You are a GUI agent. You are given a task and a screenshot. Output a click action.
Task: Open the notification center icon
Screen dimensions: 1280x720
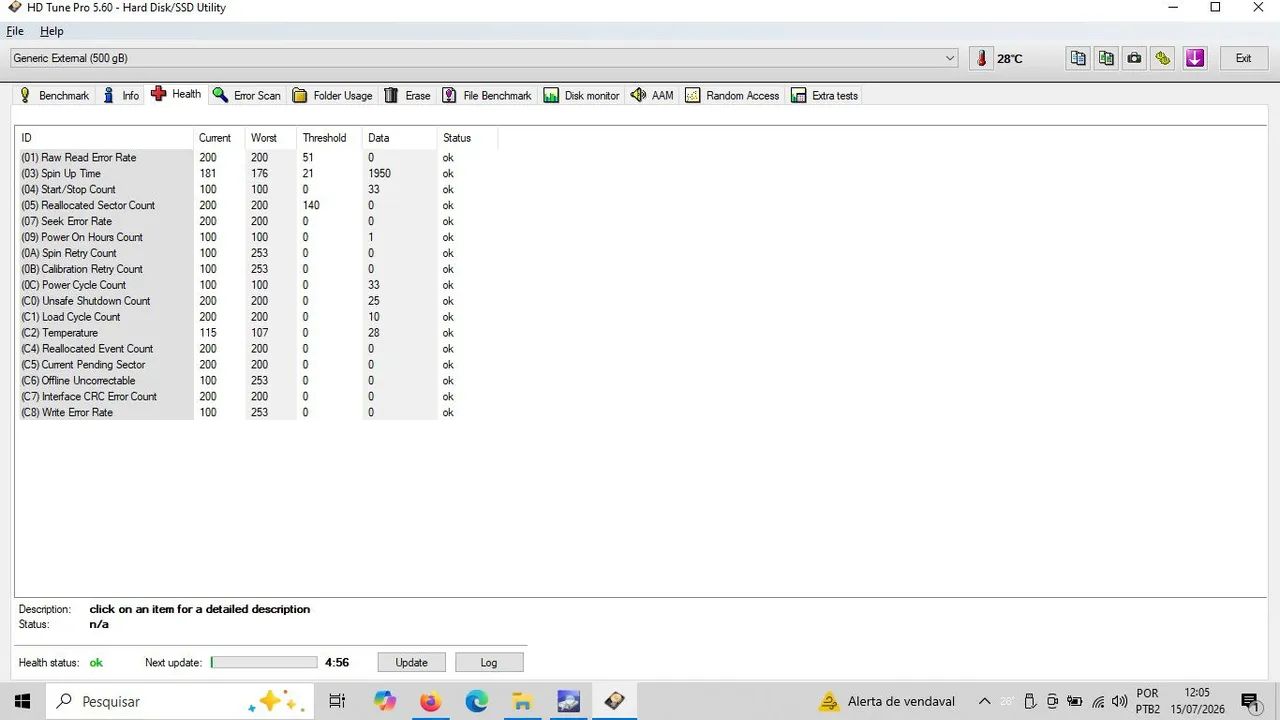pos(1249,701)
